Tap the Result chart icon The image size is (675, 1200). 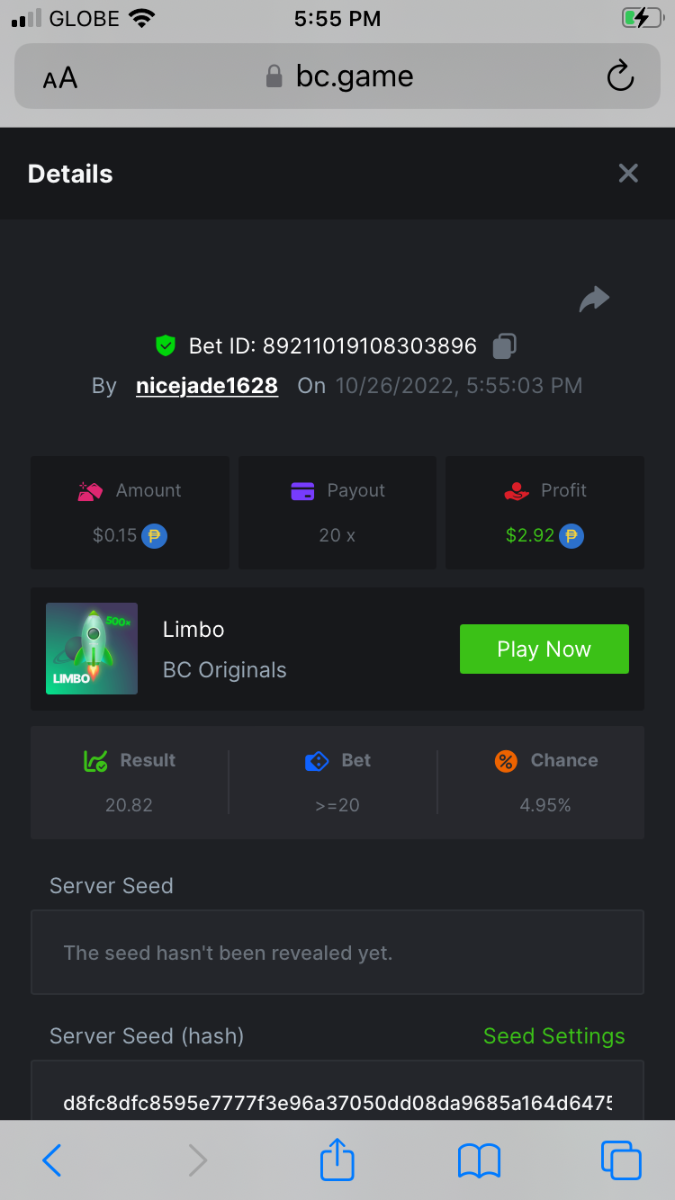point(95,761)
